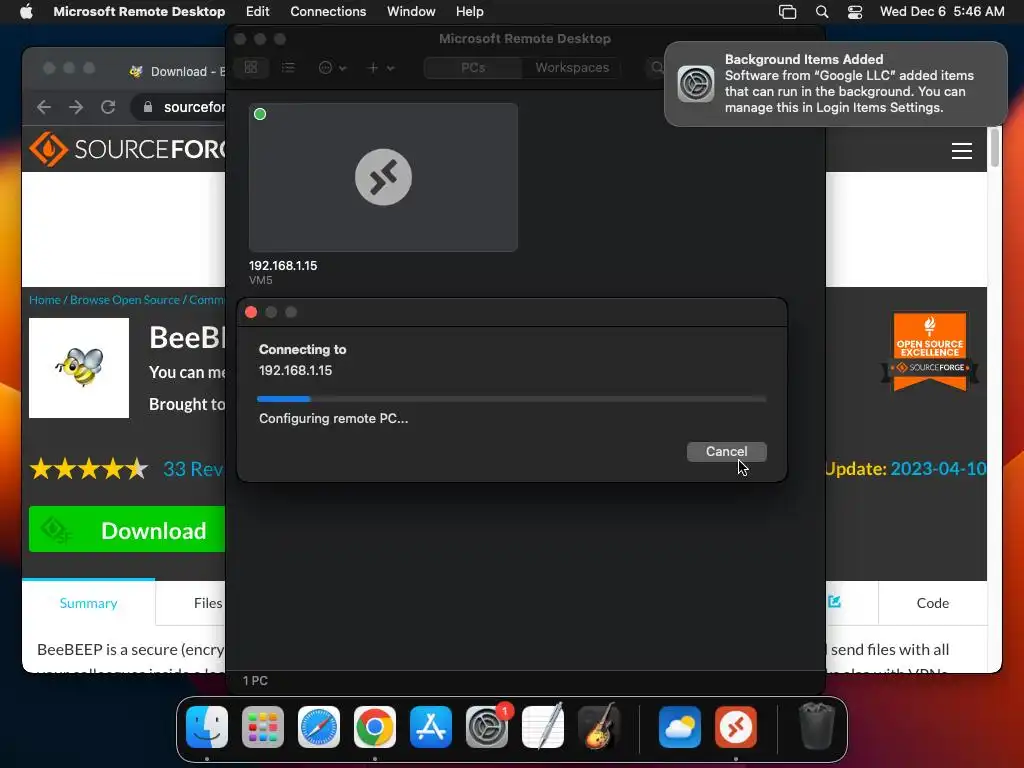
Task: Open the plus add PC dropdown
Action: 380,67
